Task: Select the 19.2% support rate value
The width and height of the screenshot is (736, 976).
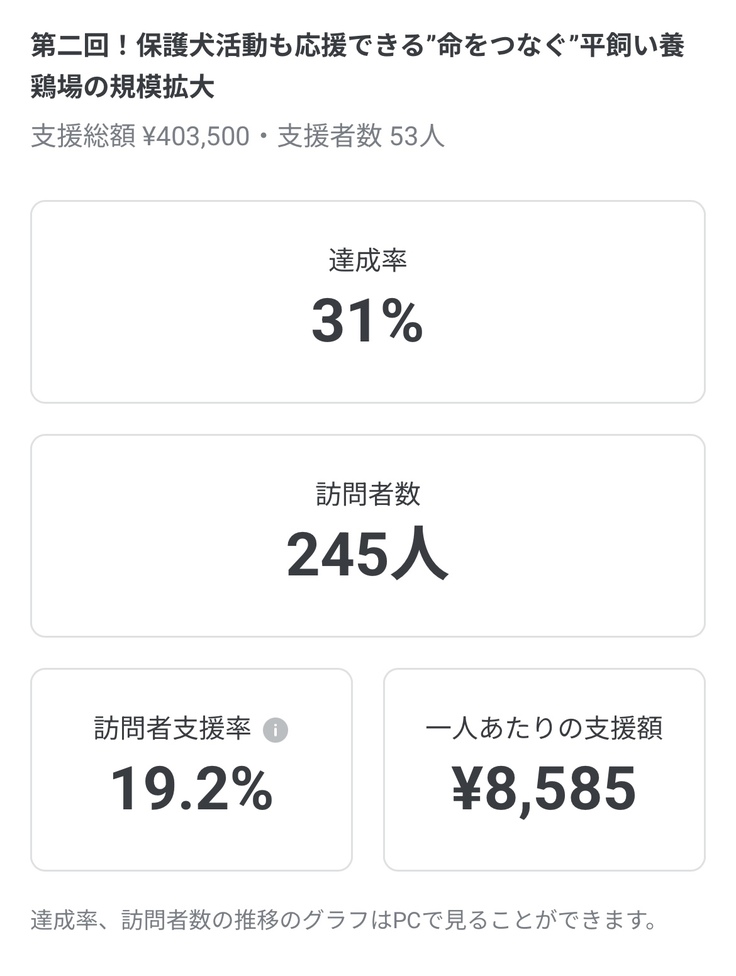Action: click(191, 789)
